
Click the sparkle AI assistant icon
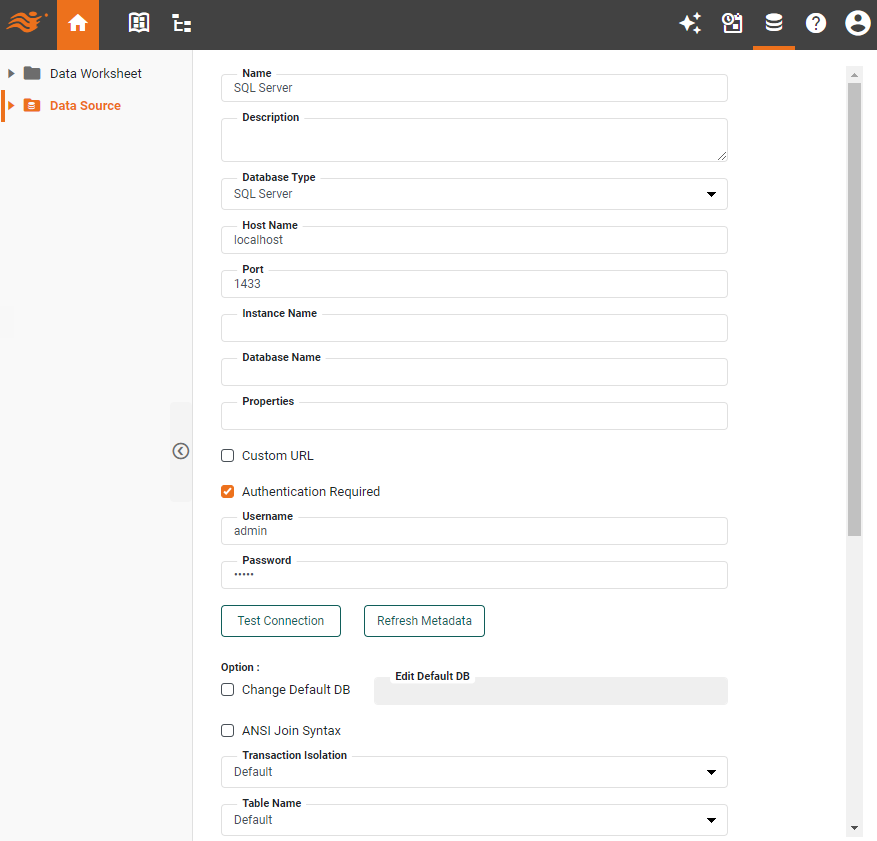(690, 23)
